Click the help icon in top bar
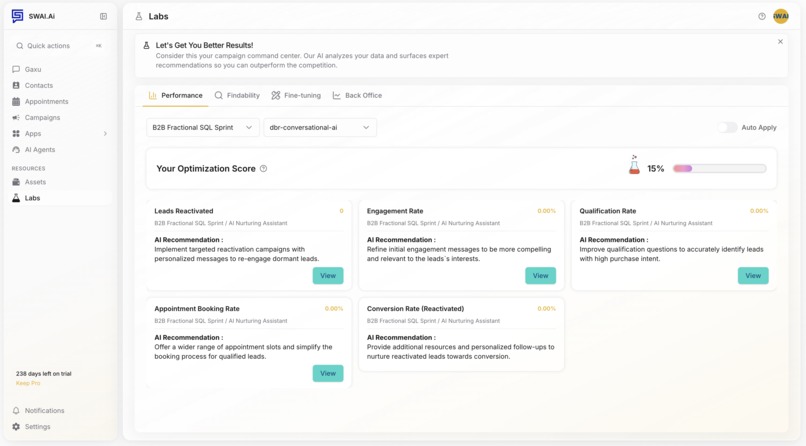806x446 pixels. coord(762,16)
